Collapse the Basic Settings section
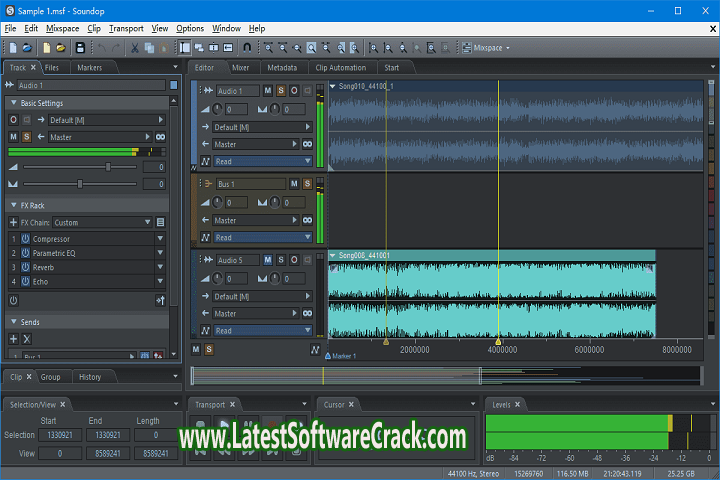The image size is (720, 480). coord(13,103)
